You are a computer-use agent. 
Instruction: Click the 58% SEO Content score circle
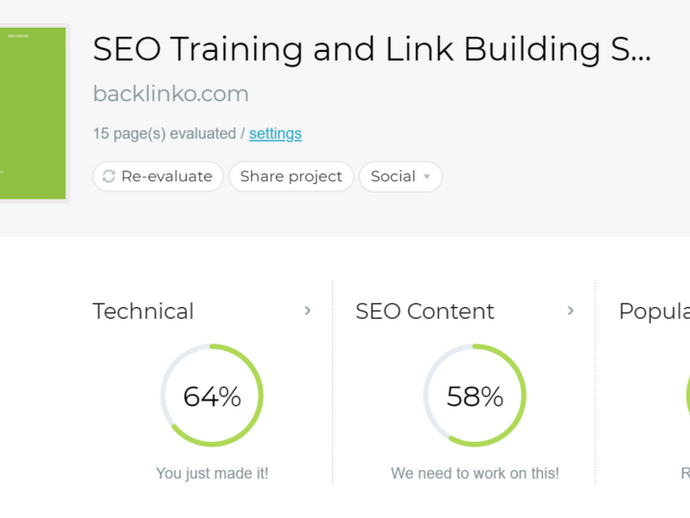475,396
